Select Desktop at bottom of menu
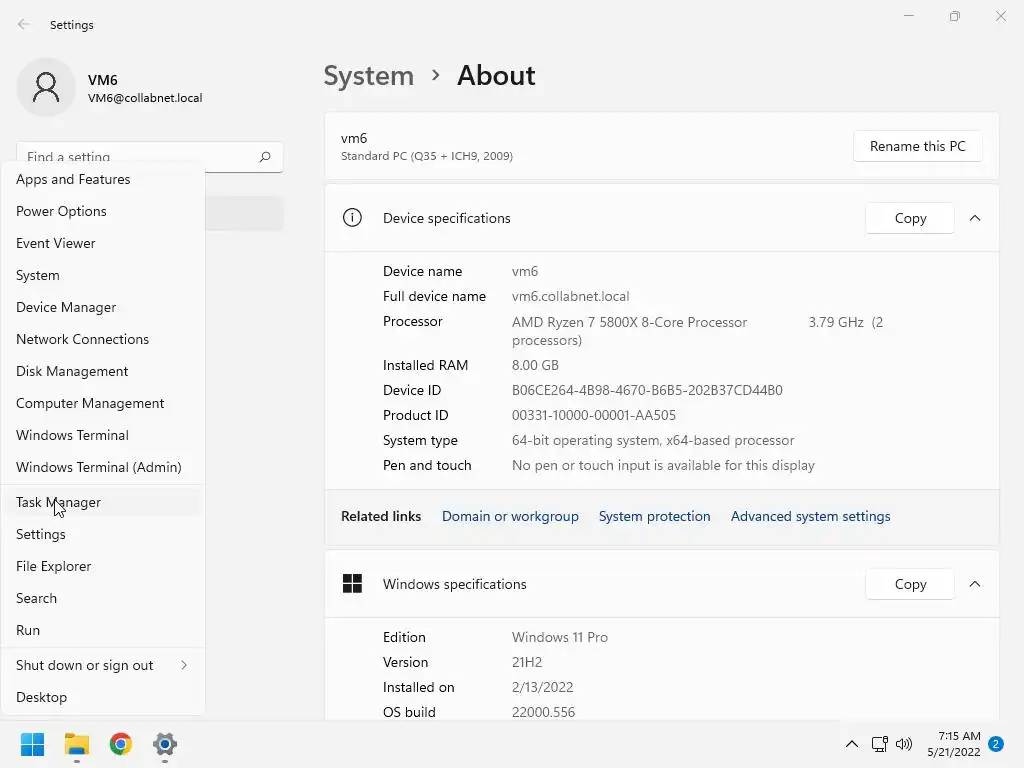The width and height of the screenshot is (1024, 768). pyautogui.click(x=103, y=697)
